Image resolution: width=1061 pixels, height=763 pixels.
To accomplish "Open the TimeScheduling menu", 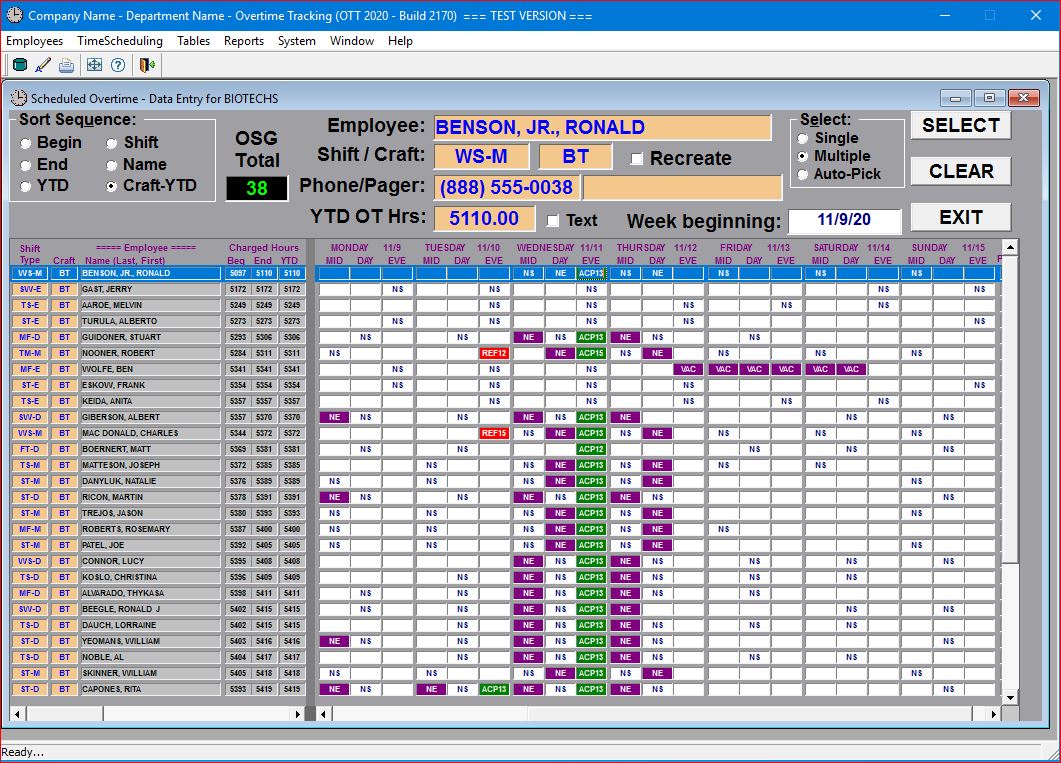I will pyautogui.click(x=120, y=41).
